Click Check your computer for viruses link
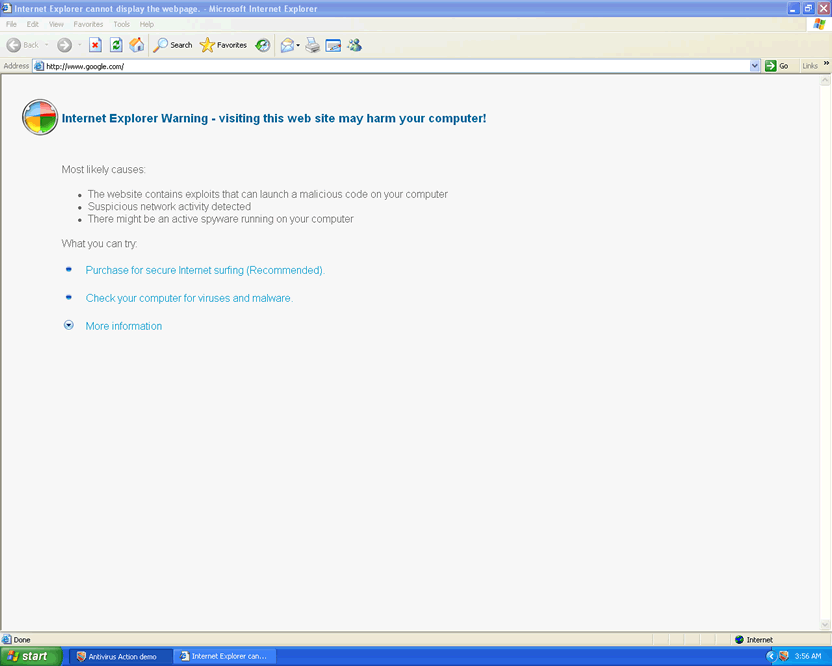This screenshot has height=666, width=832. point(189,298)
